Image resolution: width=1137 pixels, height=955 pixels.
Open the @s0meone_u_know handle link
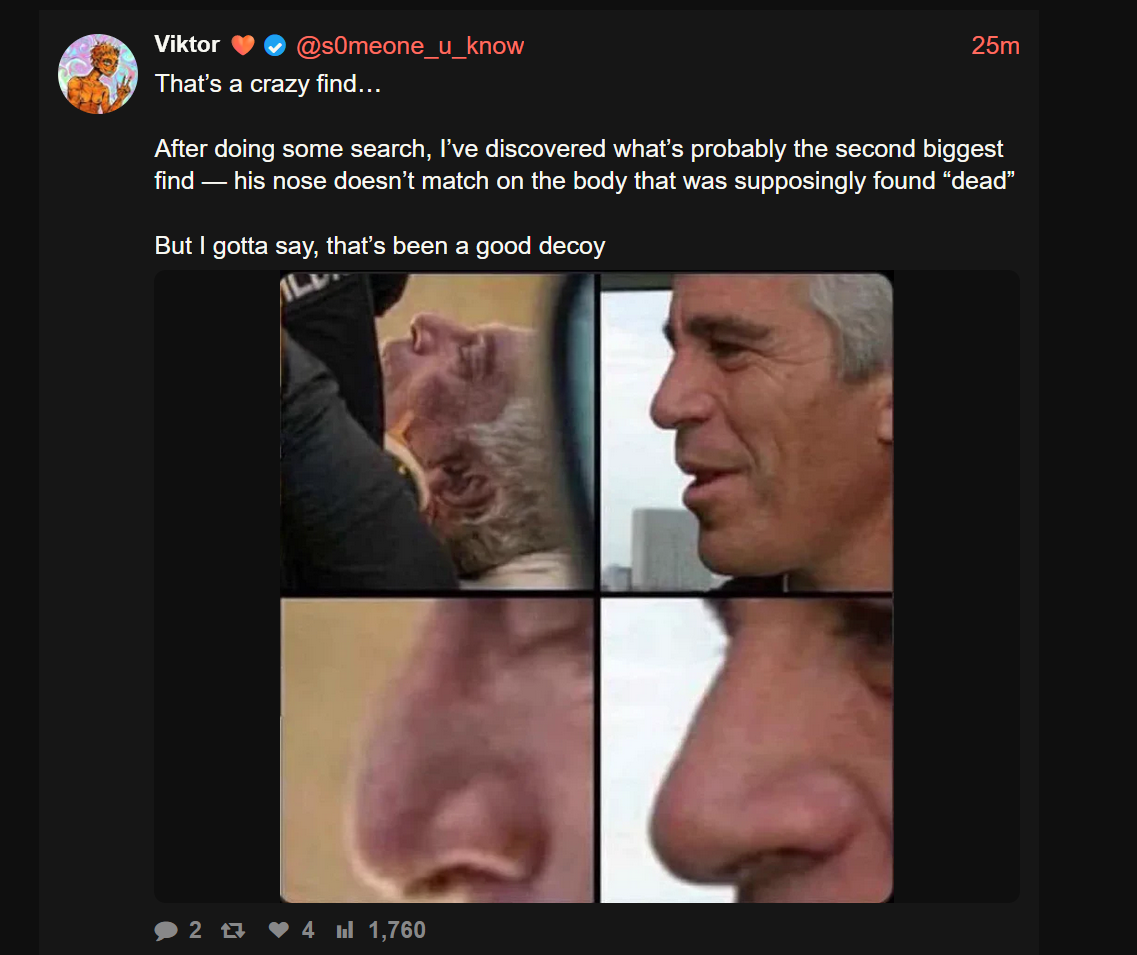pos(410,46)
